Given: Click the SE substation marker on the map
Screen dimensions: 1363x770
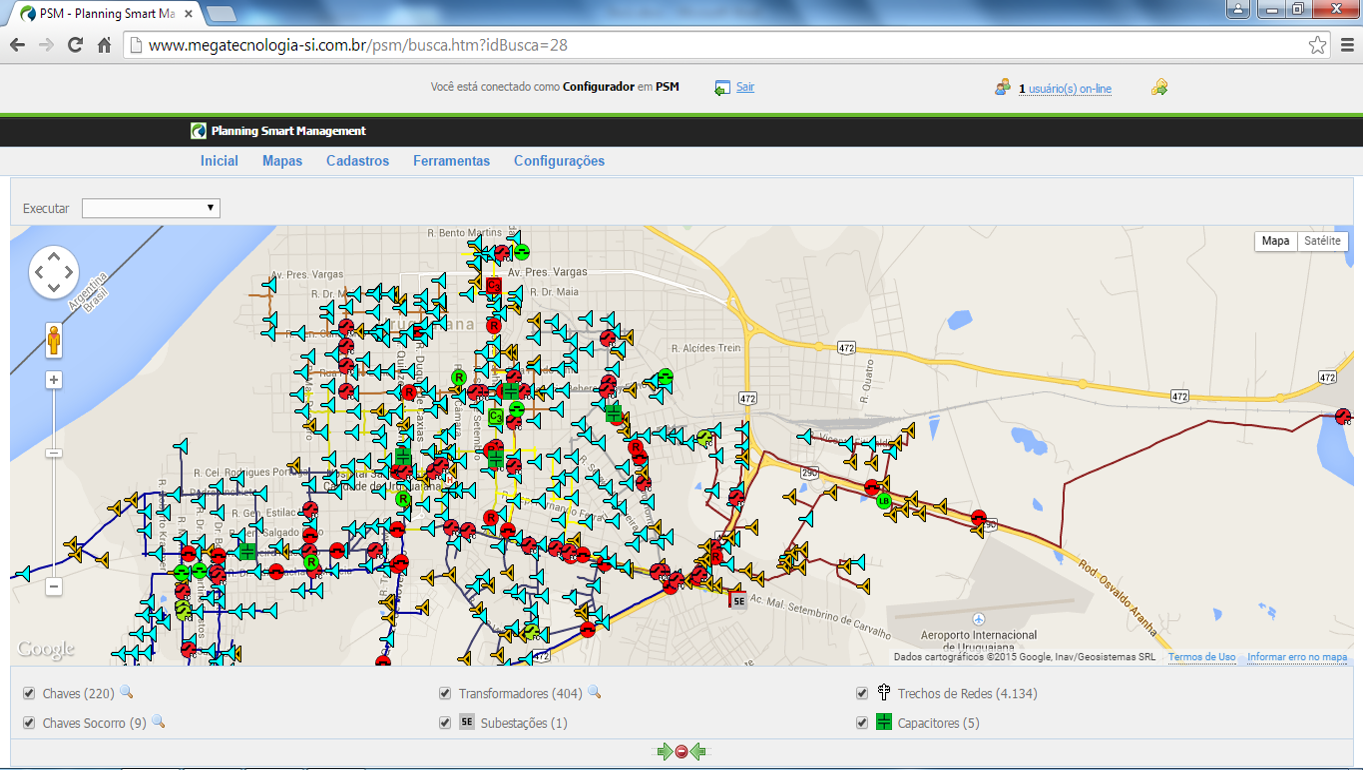Looking at the screenshot, I should [738, 601].
